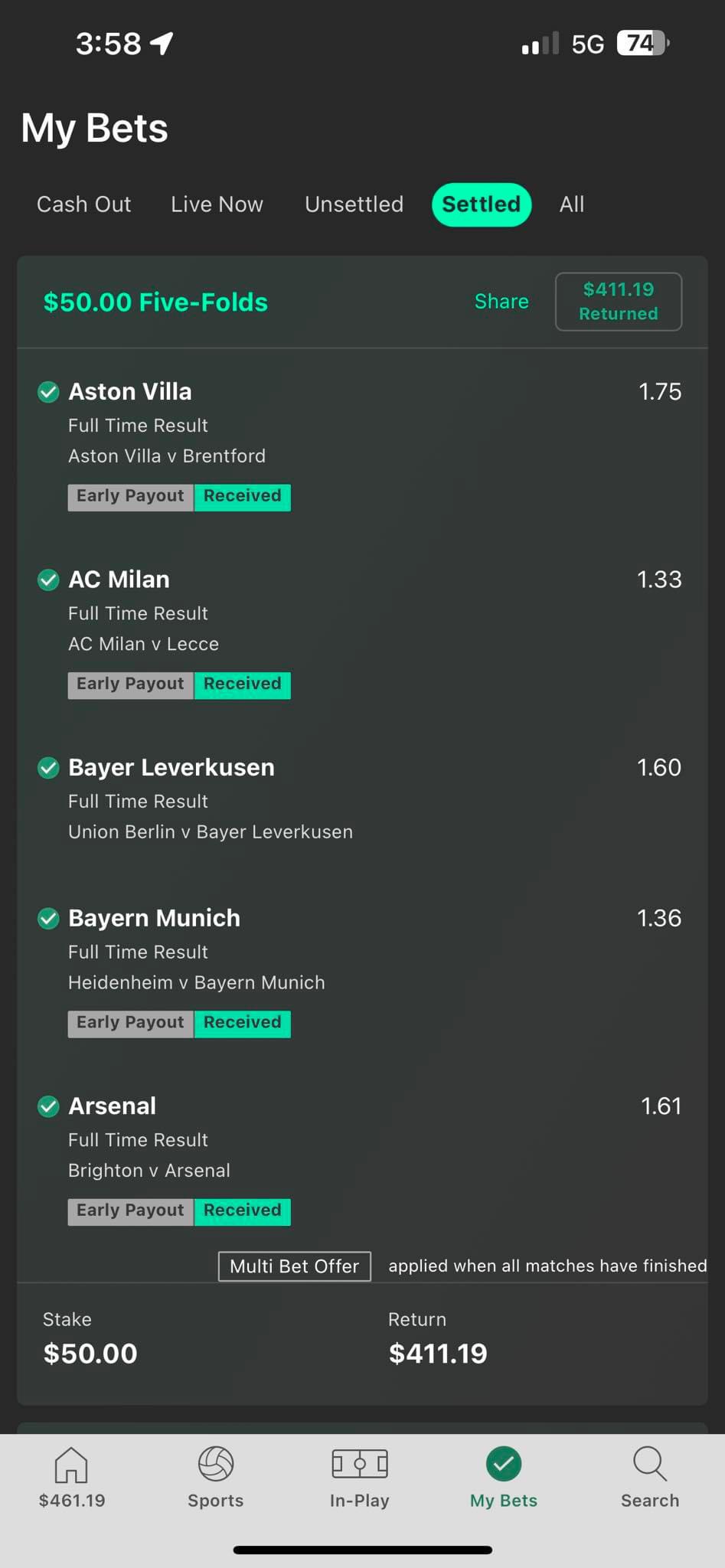Viewport: 725px width, 1568px height.
Task: Switch to the Unsettled tab
Action: (354, 204)
